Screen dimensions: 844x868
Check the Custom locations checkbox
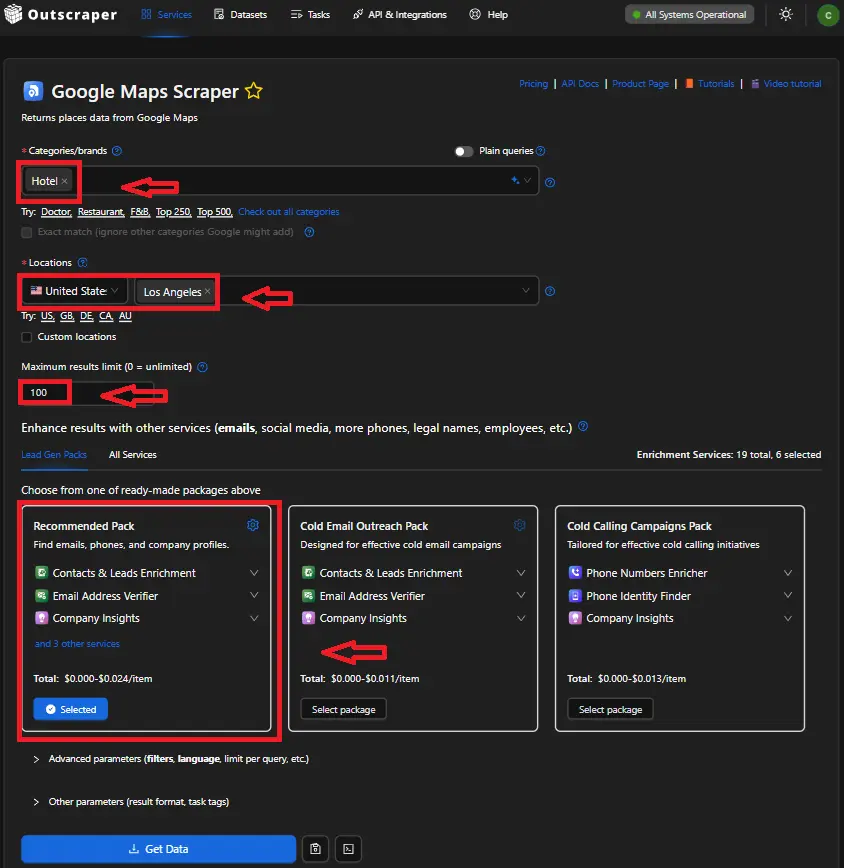[27, 337]
